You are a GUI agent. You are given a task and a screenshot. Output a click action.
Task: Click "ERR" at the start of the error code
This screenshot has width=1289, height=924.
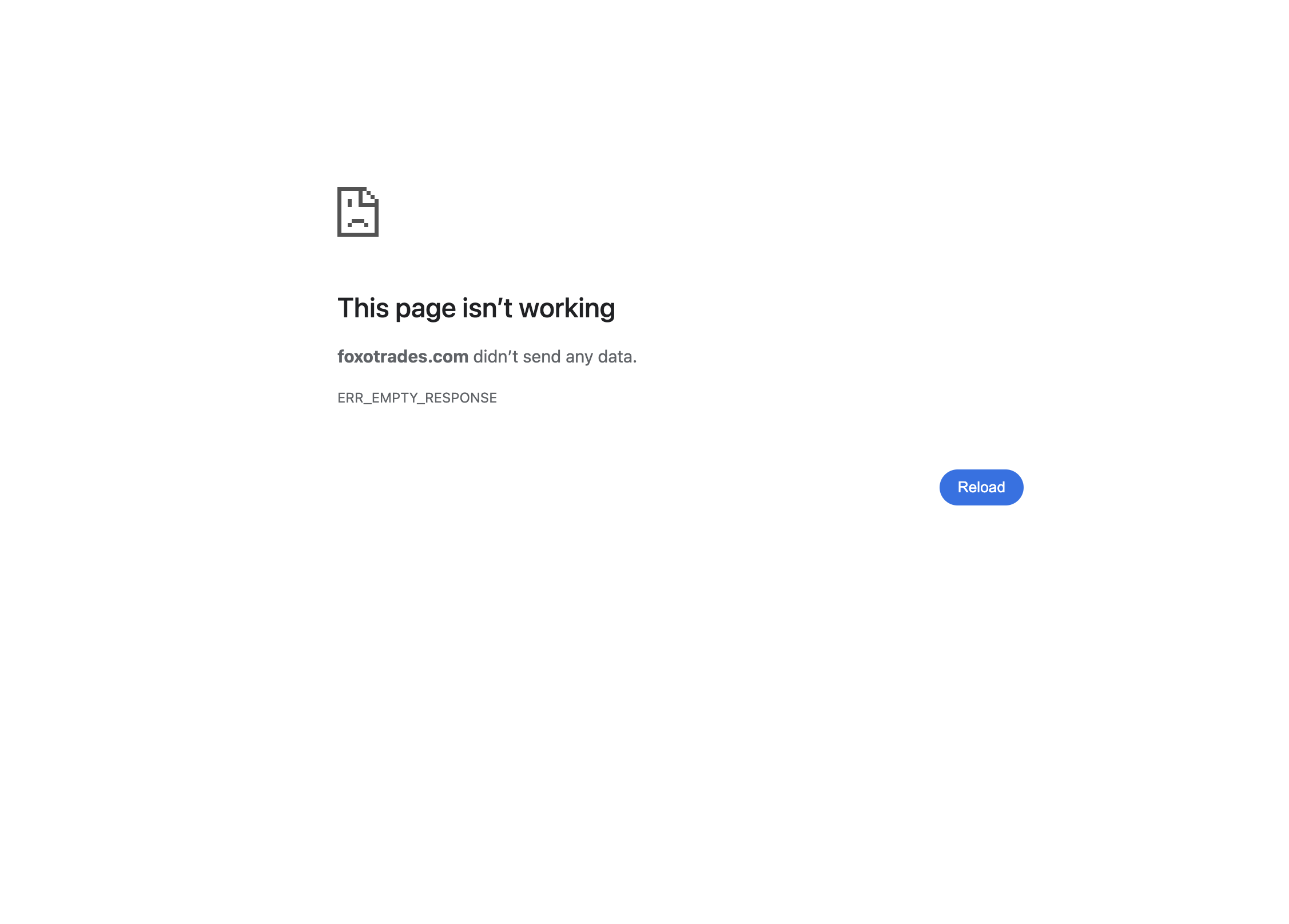tap(351, 397)
